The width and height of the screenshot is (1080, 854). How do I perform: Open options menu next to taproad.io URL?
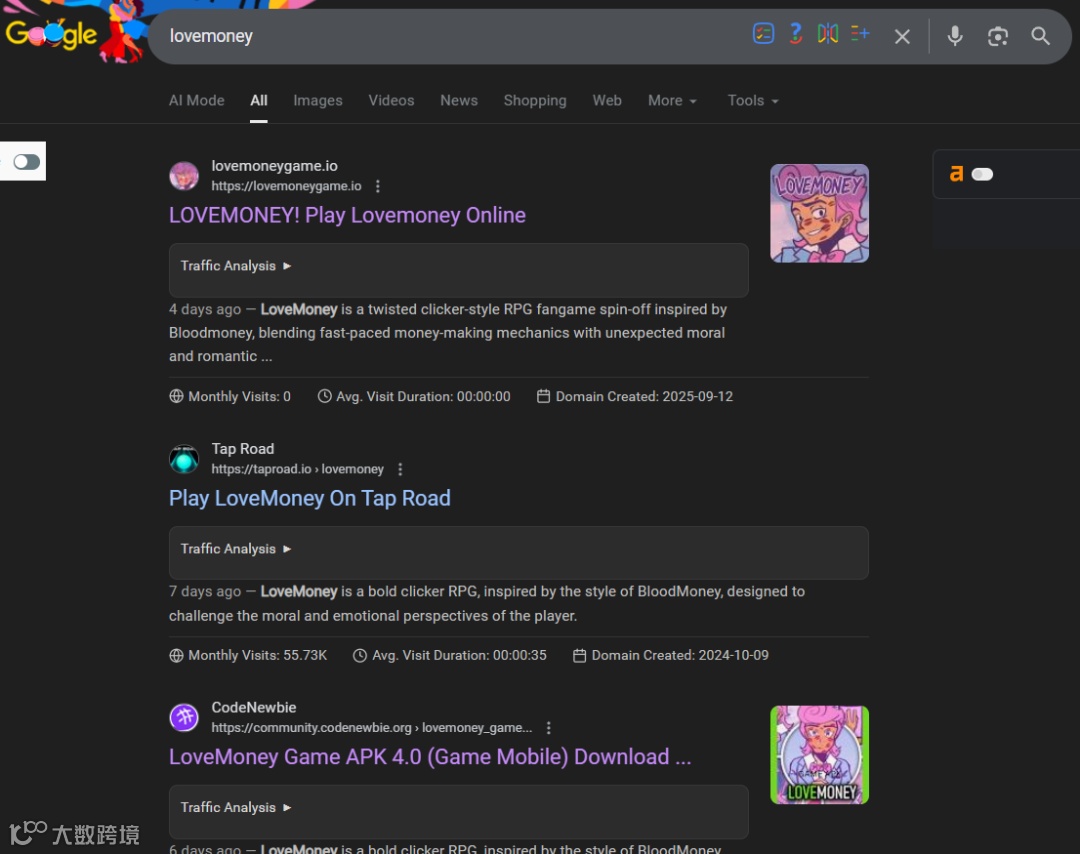click(400, 469)
